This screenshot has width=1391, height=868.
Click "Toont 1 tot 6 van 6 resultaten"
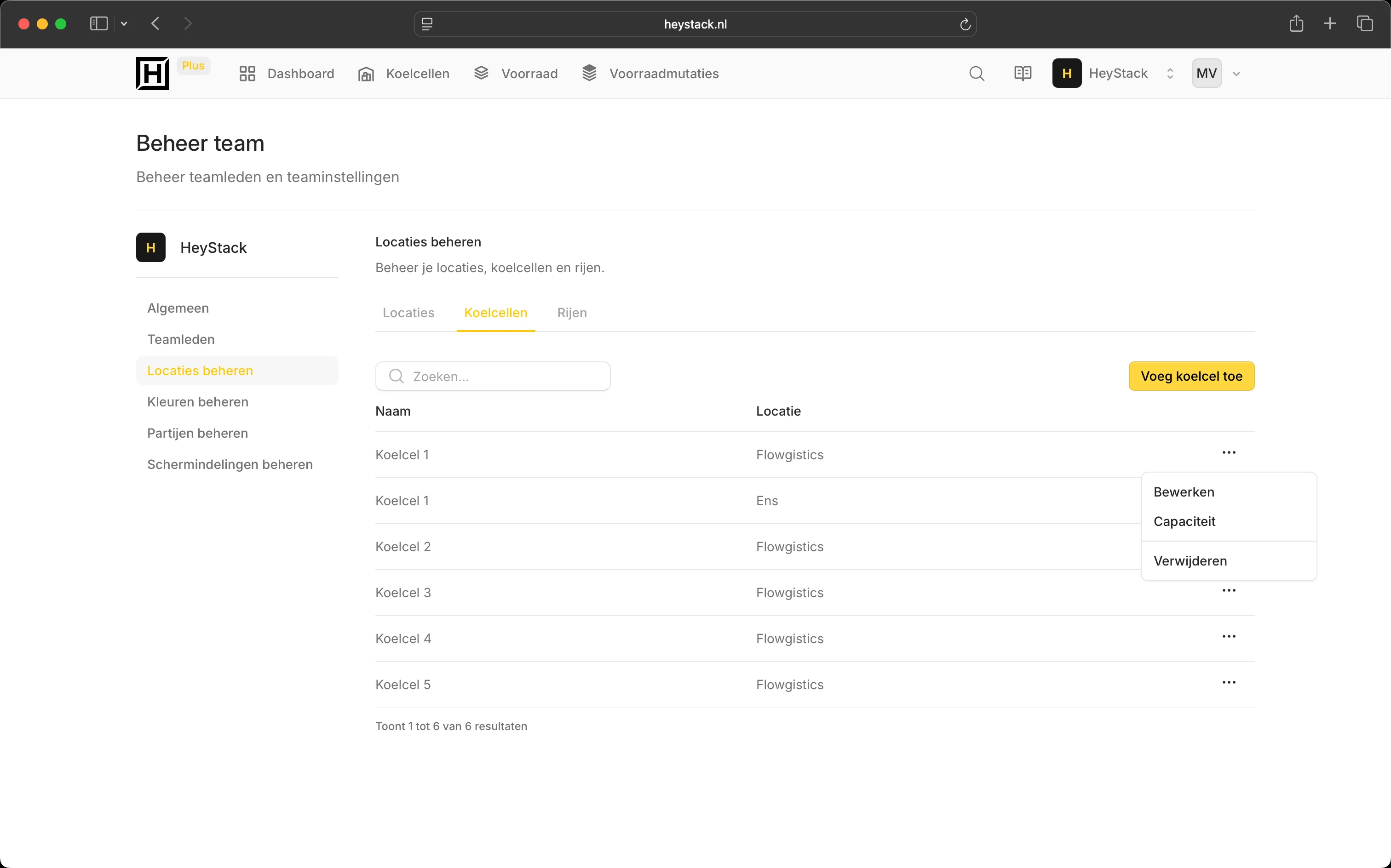coord(451,726)
